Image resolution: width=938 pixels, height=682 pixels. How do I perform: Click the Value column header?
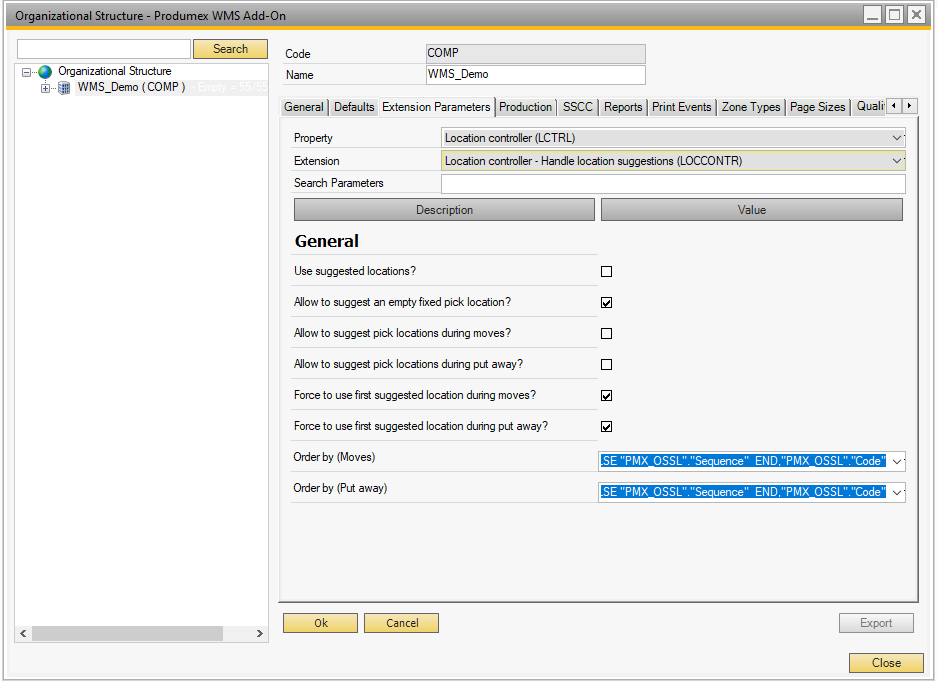pos(751,210)
